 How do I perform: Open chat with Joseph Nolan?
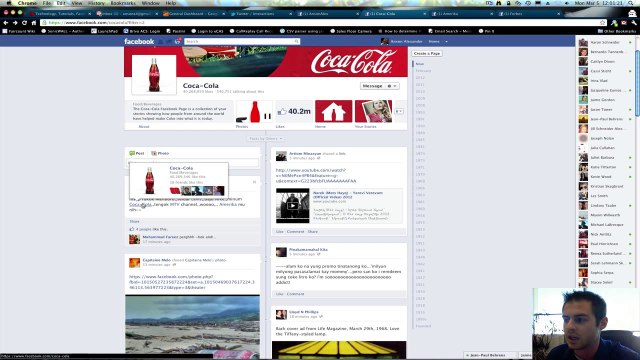606,138
